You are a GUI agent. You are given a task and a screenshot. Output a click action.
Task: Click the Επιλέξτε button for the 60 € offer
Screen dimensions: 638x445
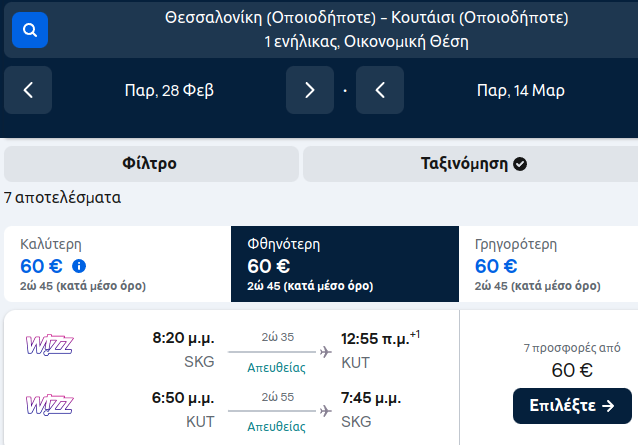pos(572,406)
